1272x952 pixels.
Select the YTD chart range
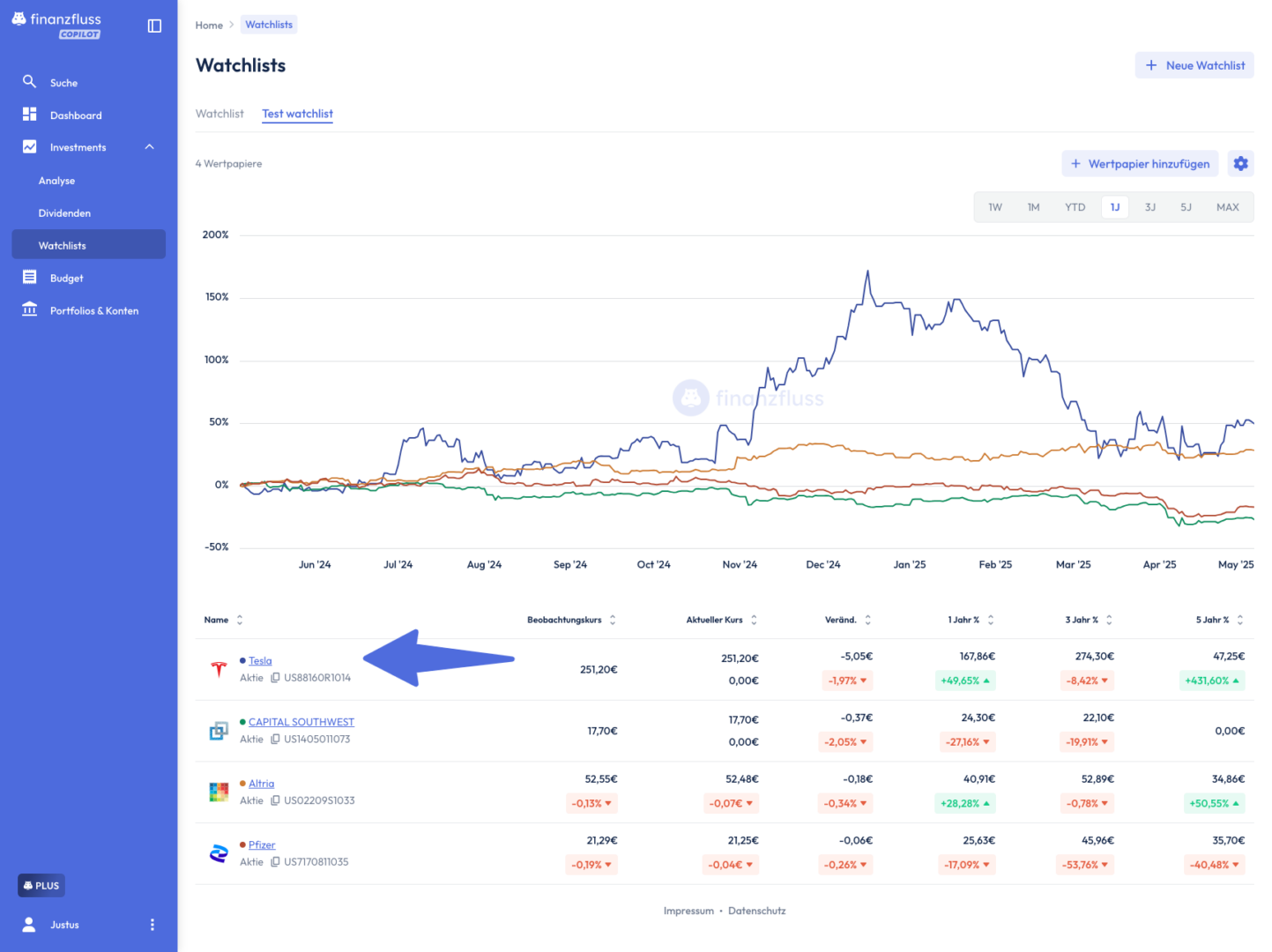[x=1075, y=207]
